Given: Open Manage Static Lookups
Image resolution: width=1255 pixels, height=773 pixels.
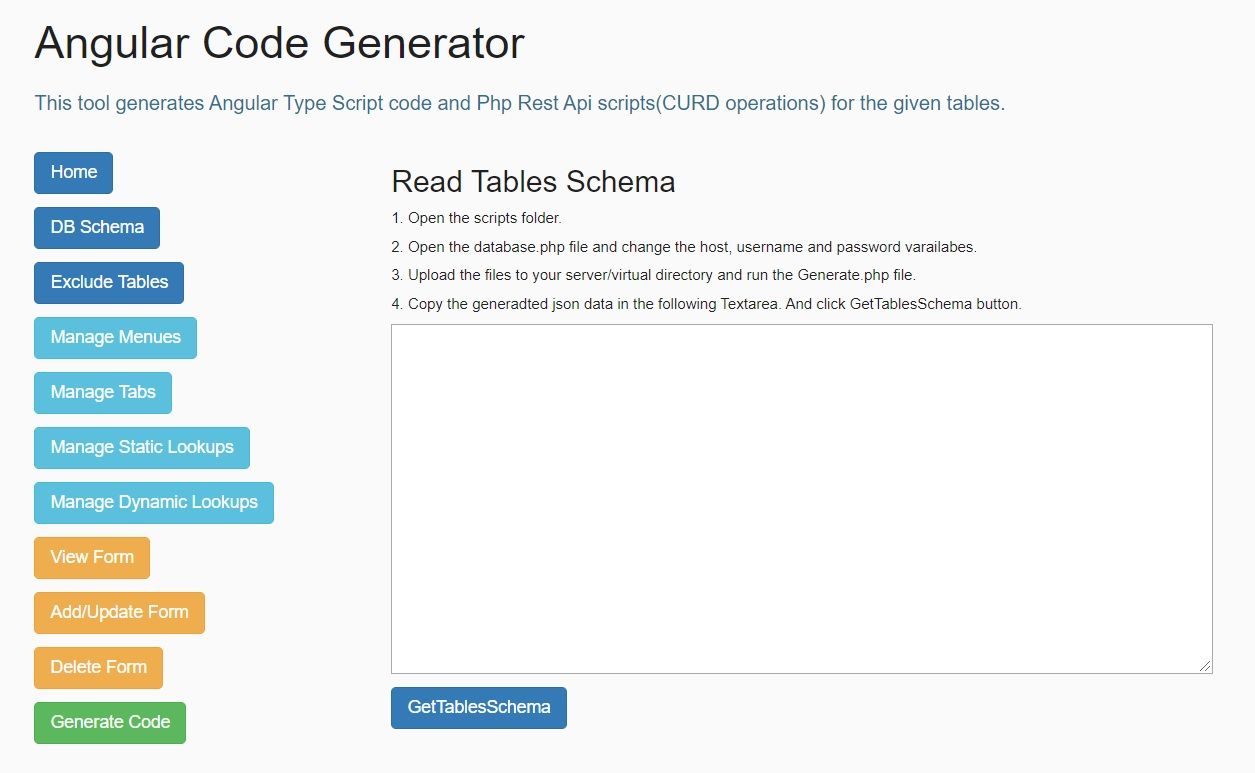Looking at the screenshot, I should click(x=142, y=448).
